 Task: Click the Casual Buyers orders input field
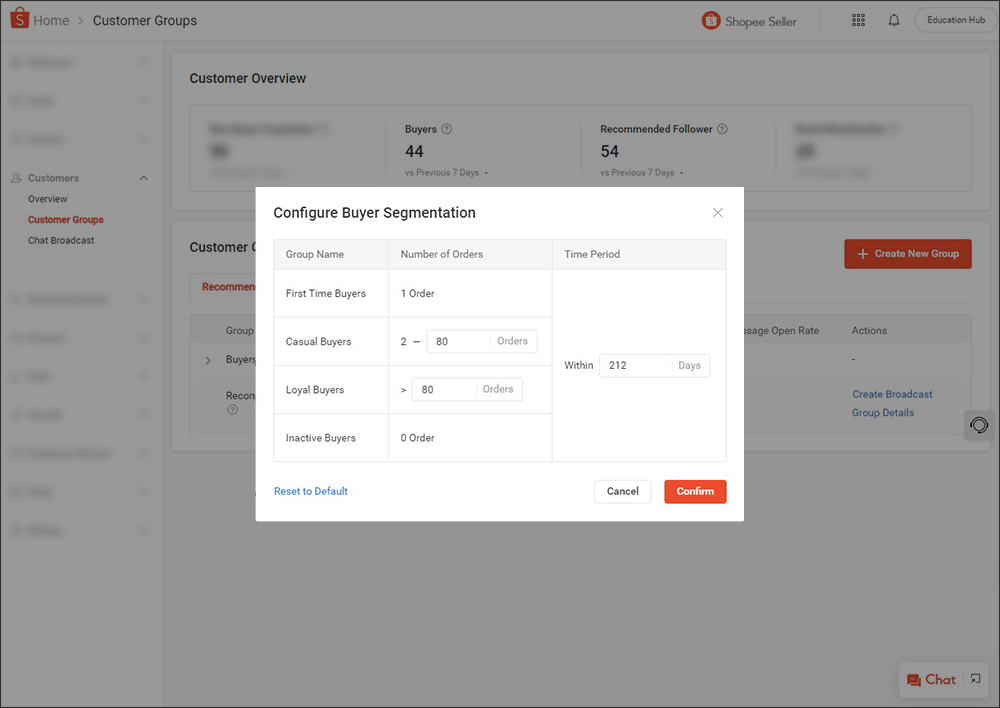459,341
